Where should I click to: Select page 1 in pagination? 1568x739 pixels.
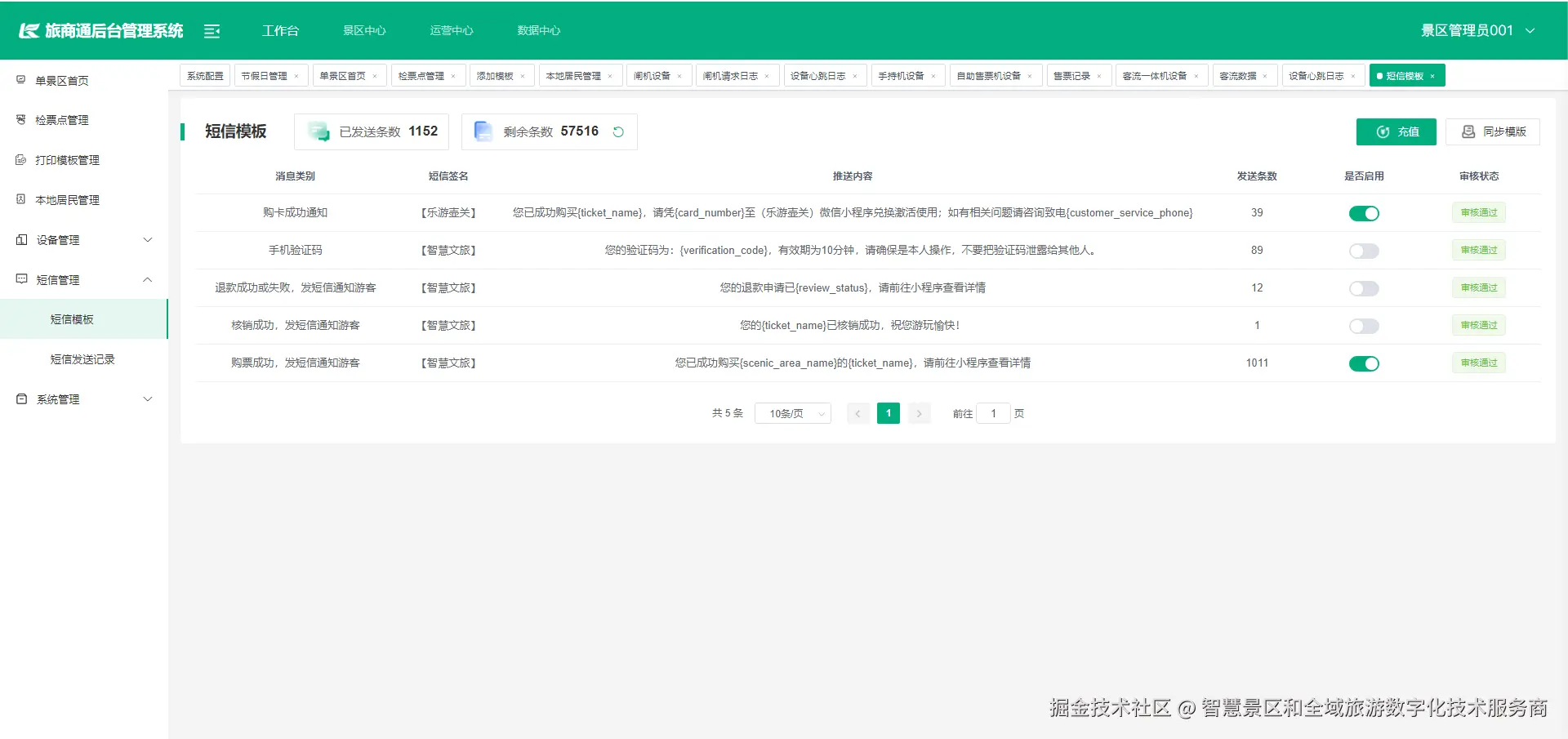point(888,413)
